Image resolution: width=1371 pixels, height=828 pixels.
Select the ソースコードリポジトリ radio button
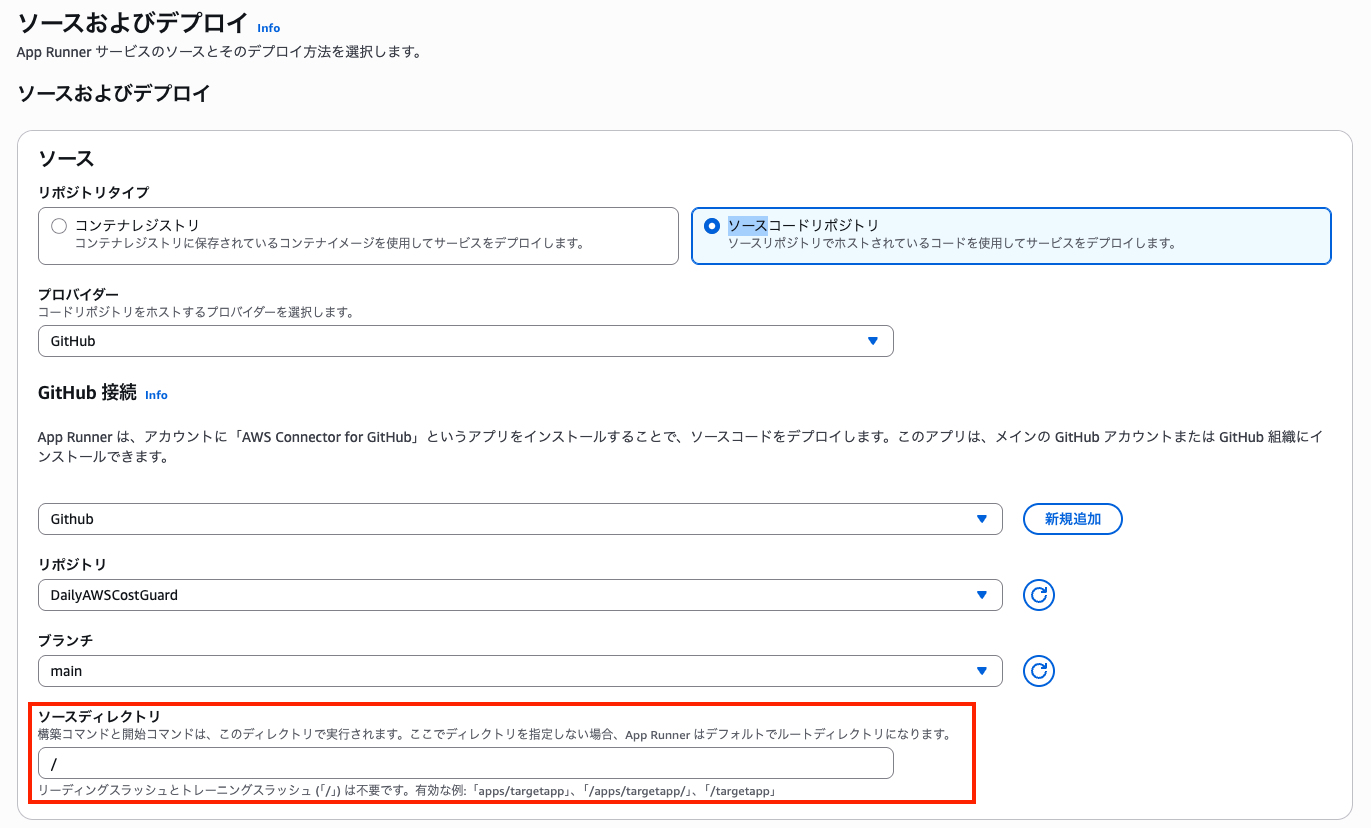[711, 225]
